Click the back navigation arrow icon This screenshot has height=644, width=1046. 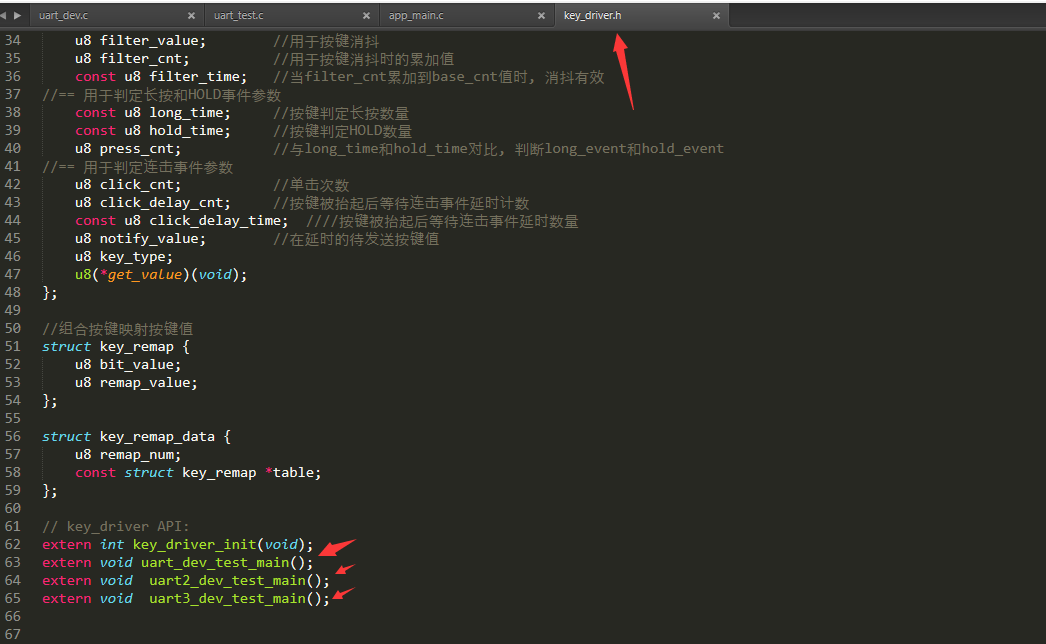pos(9,15)
